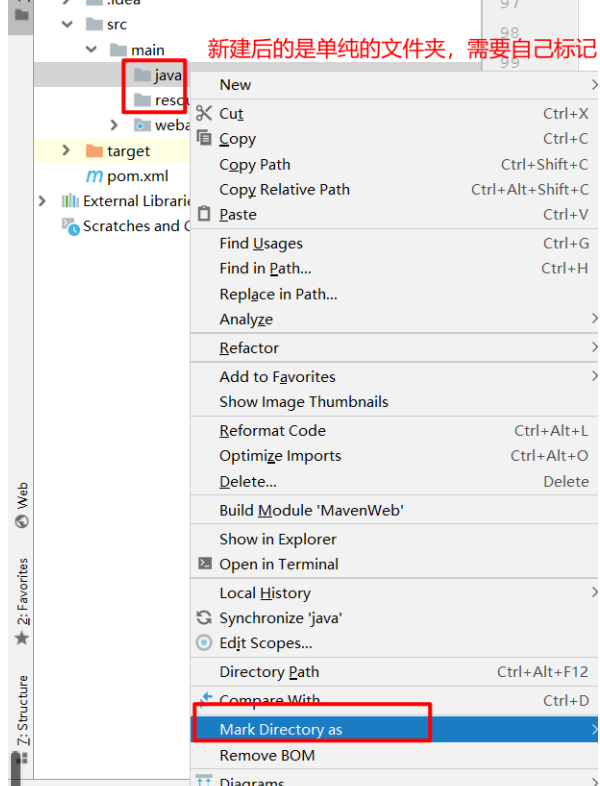Expand the target folder node
Screen dimensions: 600x786
click(66, 151)
